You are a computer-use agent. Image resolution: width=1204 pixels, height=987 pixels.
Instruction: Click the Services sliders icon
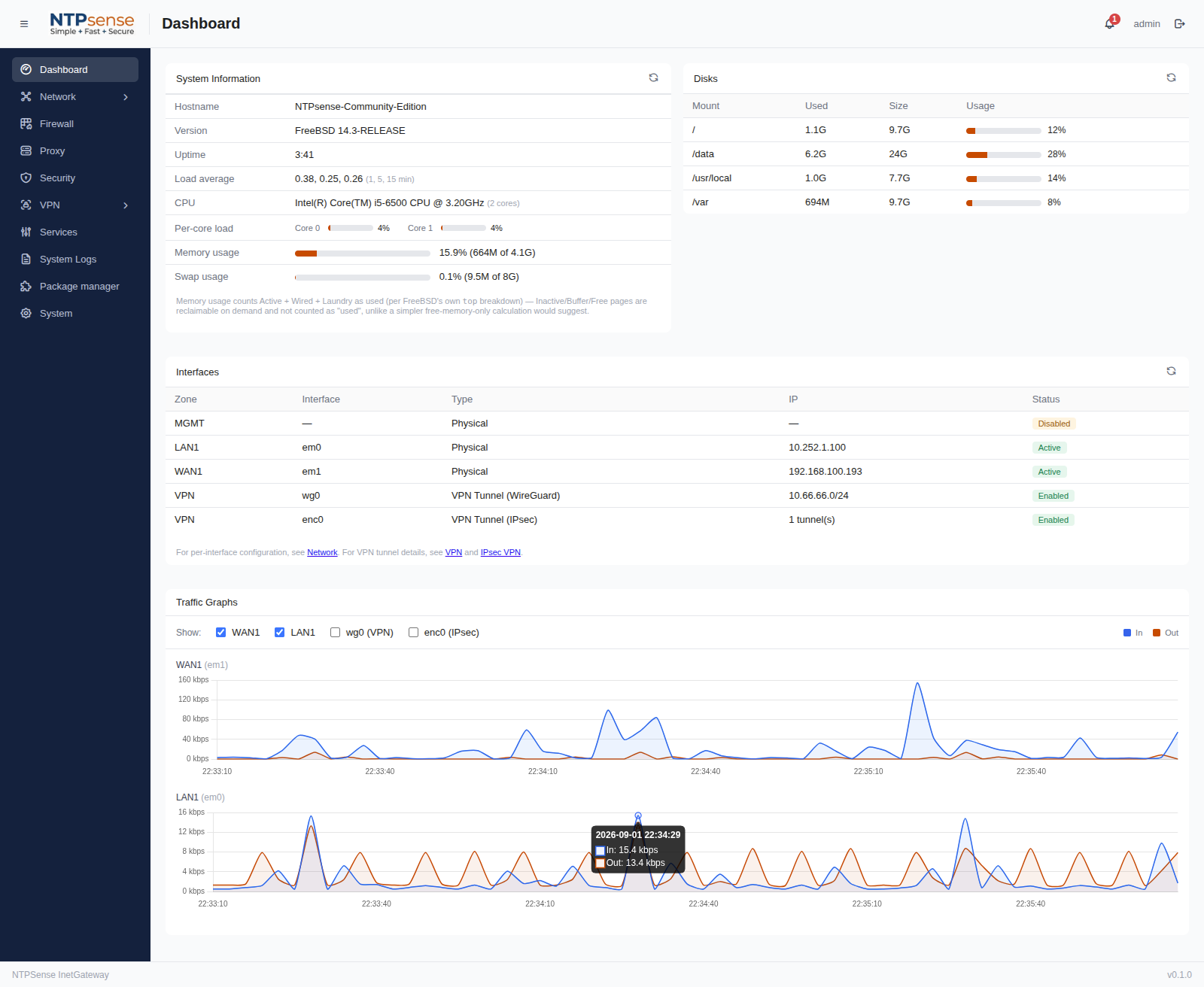point(26,232)
